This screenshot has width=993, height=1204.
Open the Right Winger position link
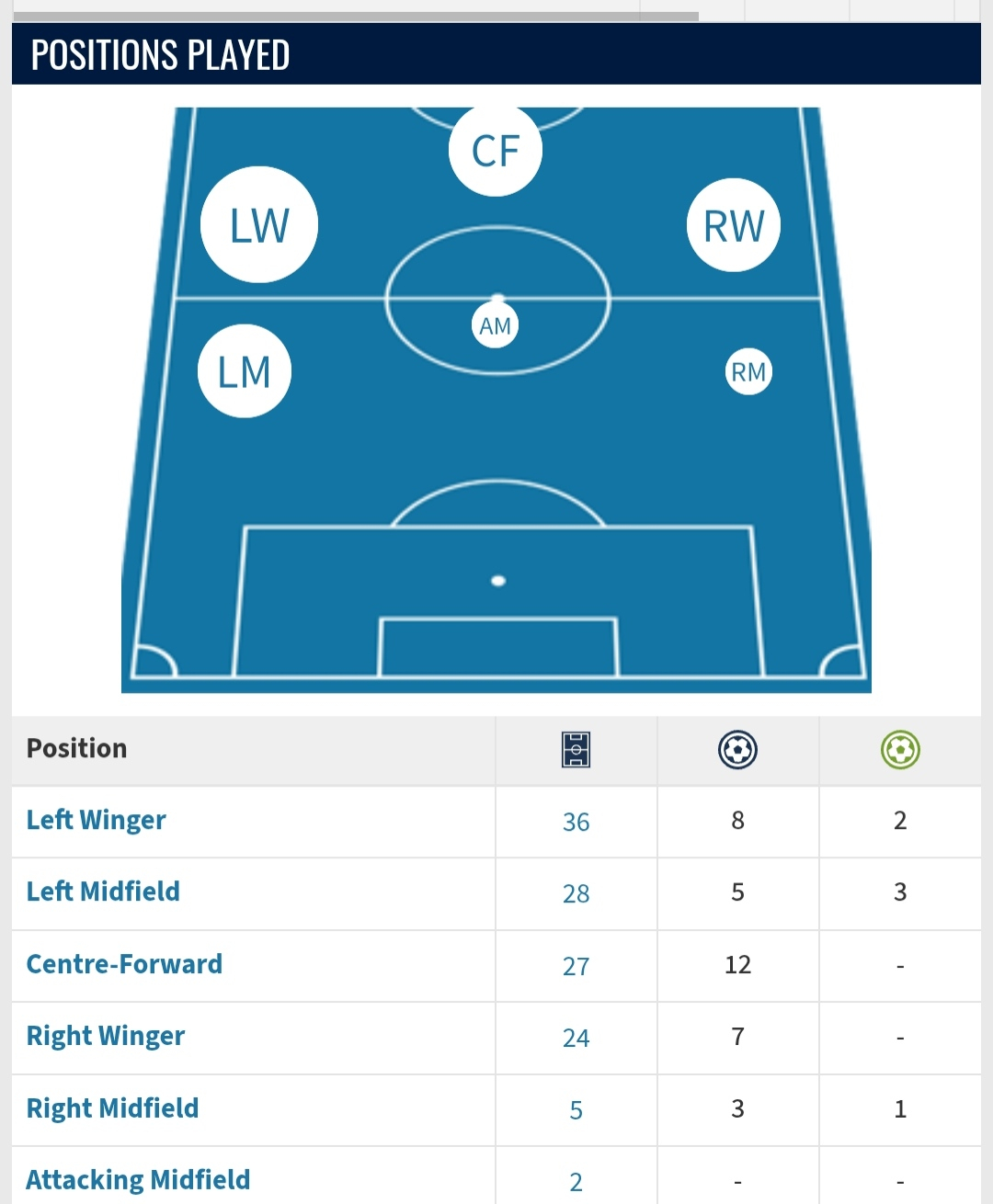106,1036
